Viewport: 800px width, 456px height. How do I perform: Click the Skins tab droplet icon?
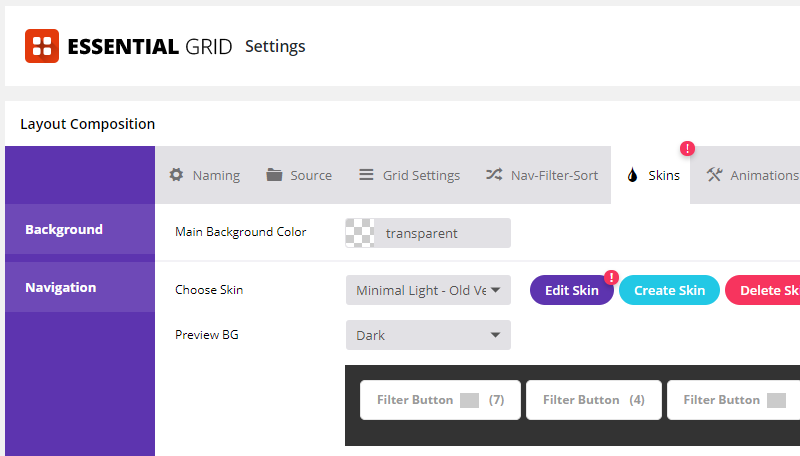click(x=633, y=175)
